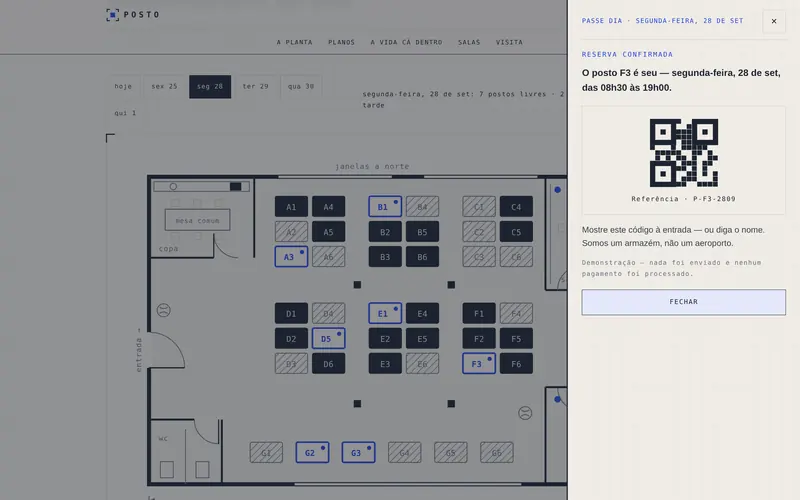
Task: Click the 'RESERVA CONFIRMADA' label
Action: 627,54
